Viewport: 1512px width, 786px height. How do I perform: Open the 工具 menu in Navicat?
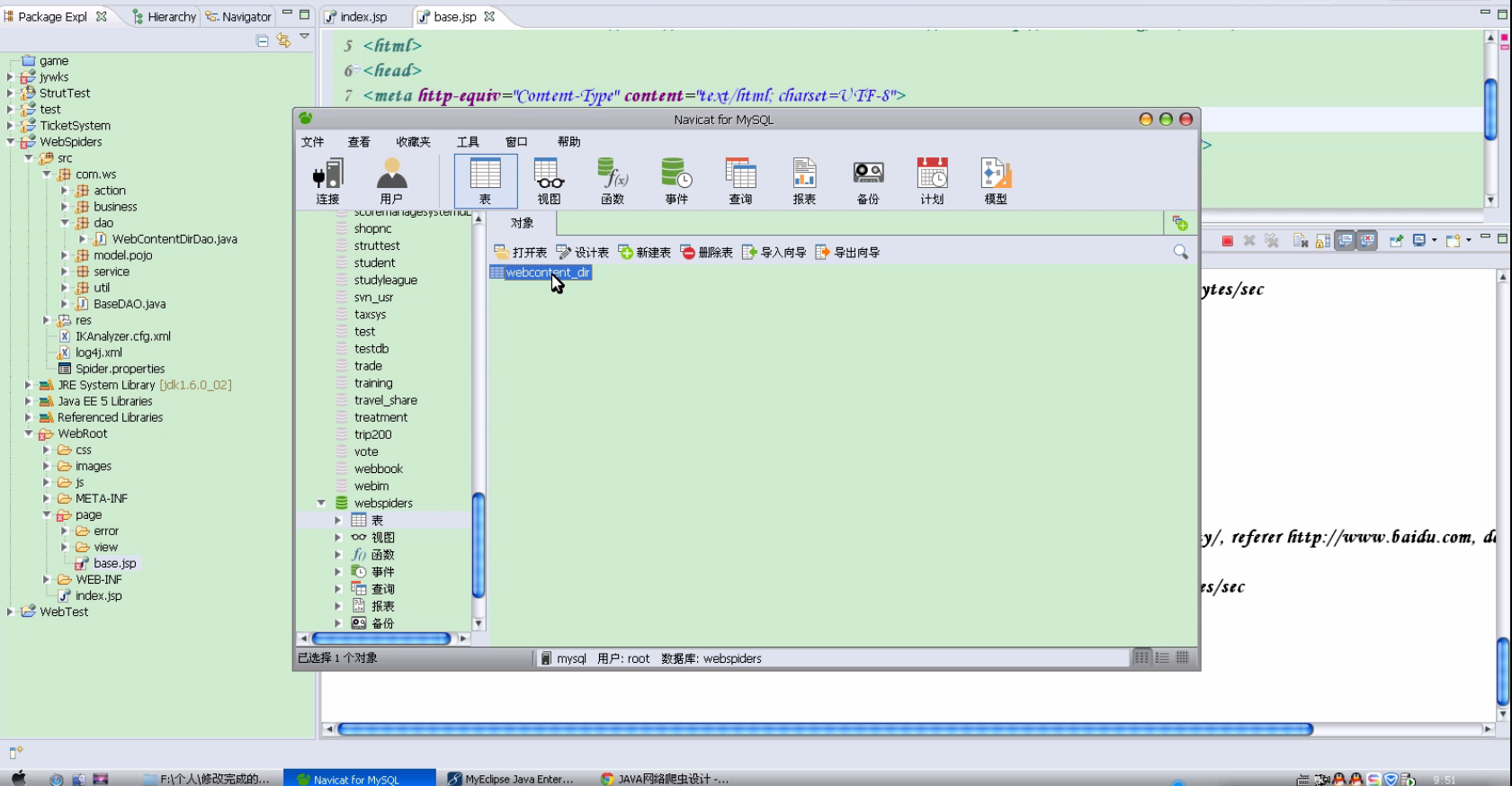tap(468, 142)
